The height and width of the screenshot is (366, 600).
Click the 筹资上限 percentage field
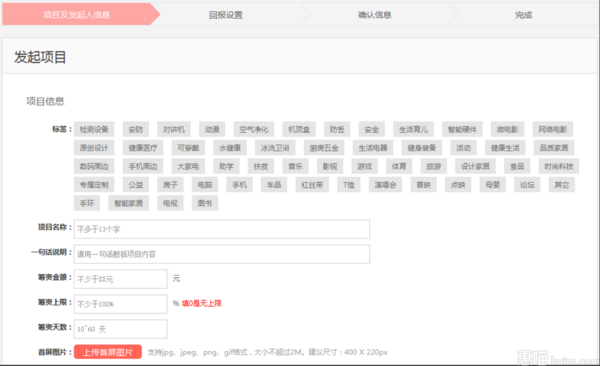[x=121, y=304]
